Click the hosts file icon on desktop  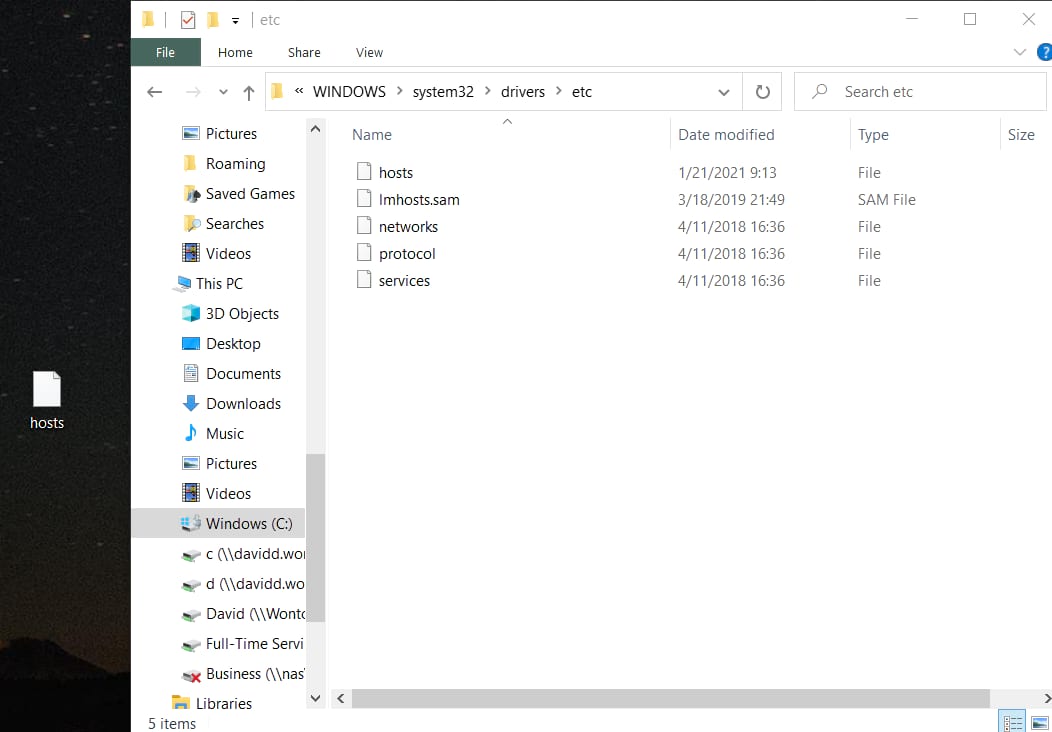tap(47, 390)
